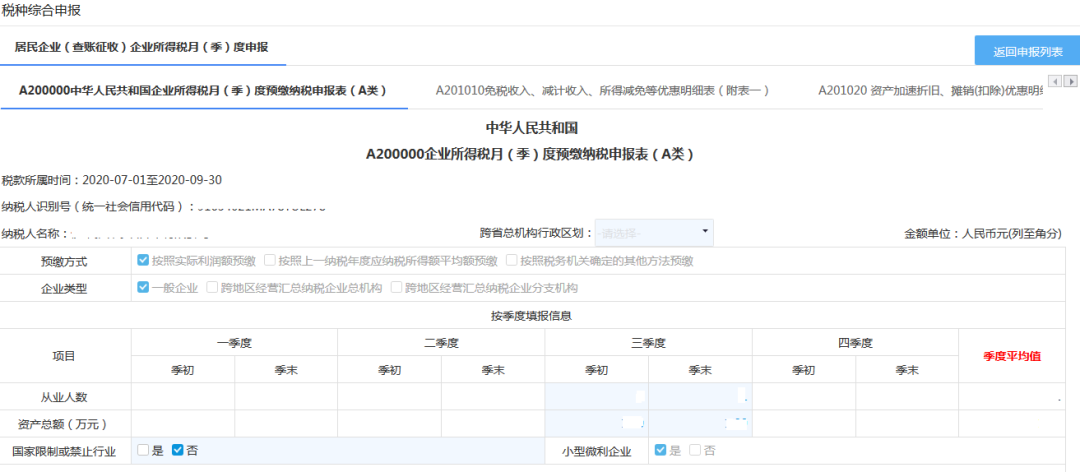Select the 居民企业(查账征收)企业所得税月(季)度申报 tab
Screen dimensions: 1080x472
pyautogui.click(x=142, y=48)
